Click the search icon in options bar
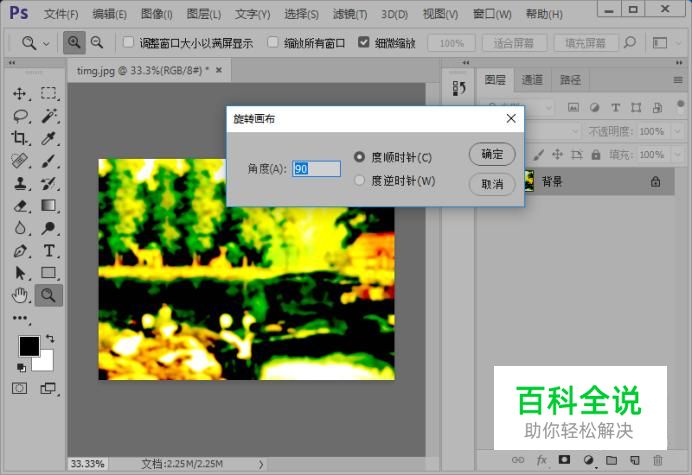692x475 pixels. 630,43
